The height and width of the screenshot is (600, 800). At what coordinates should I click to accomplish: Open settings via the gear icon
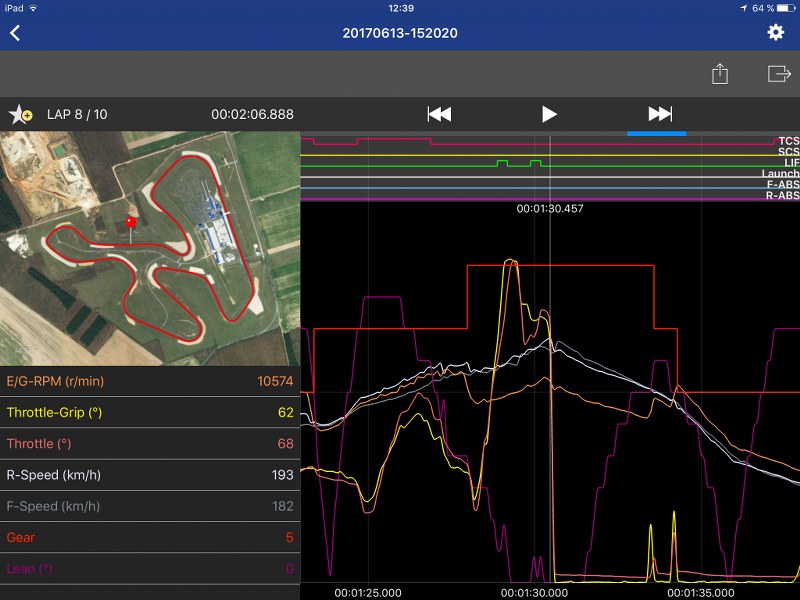tap(776, 33)
